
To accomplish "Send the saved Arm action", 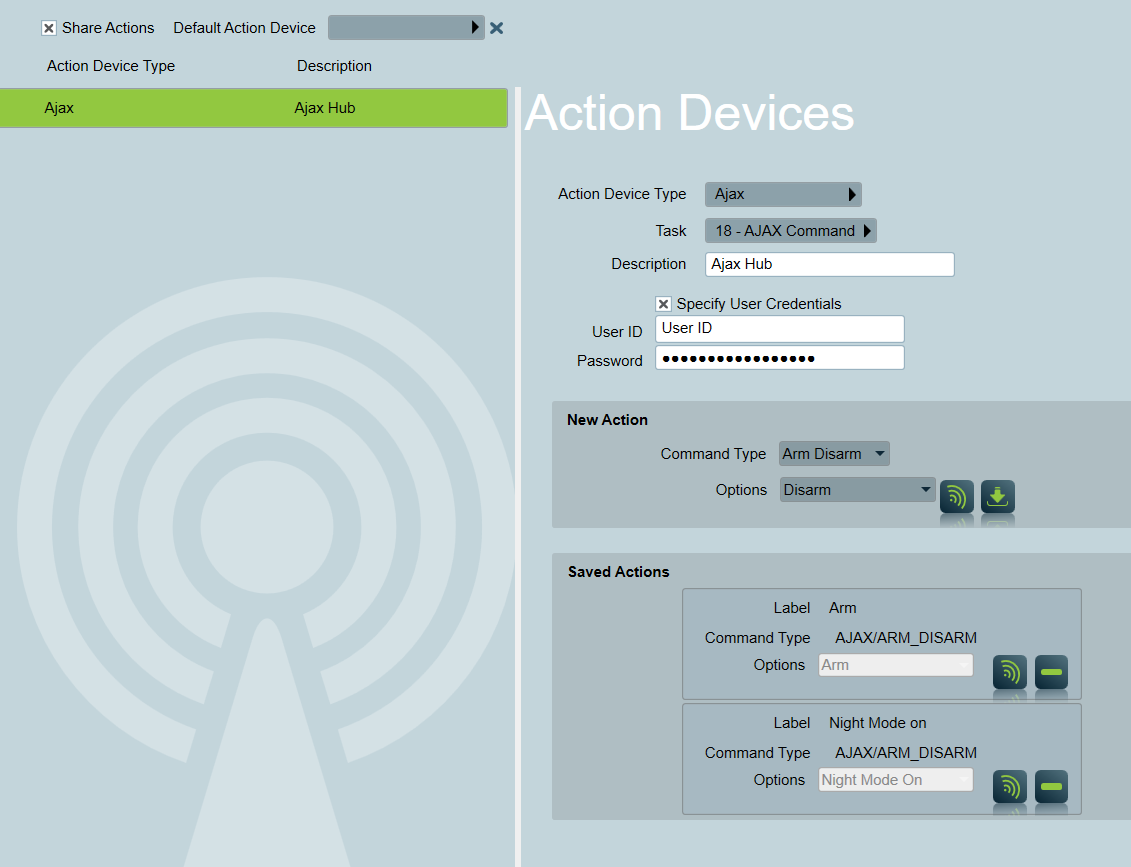I will (x=1010, y=672).
